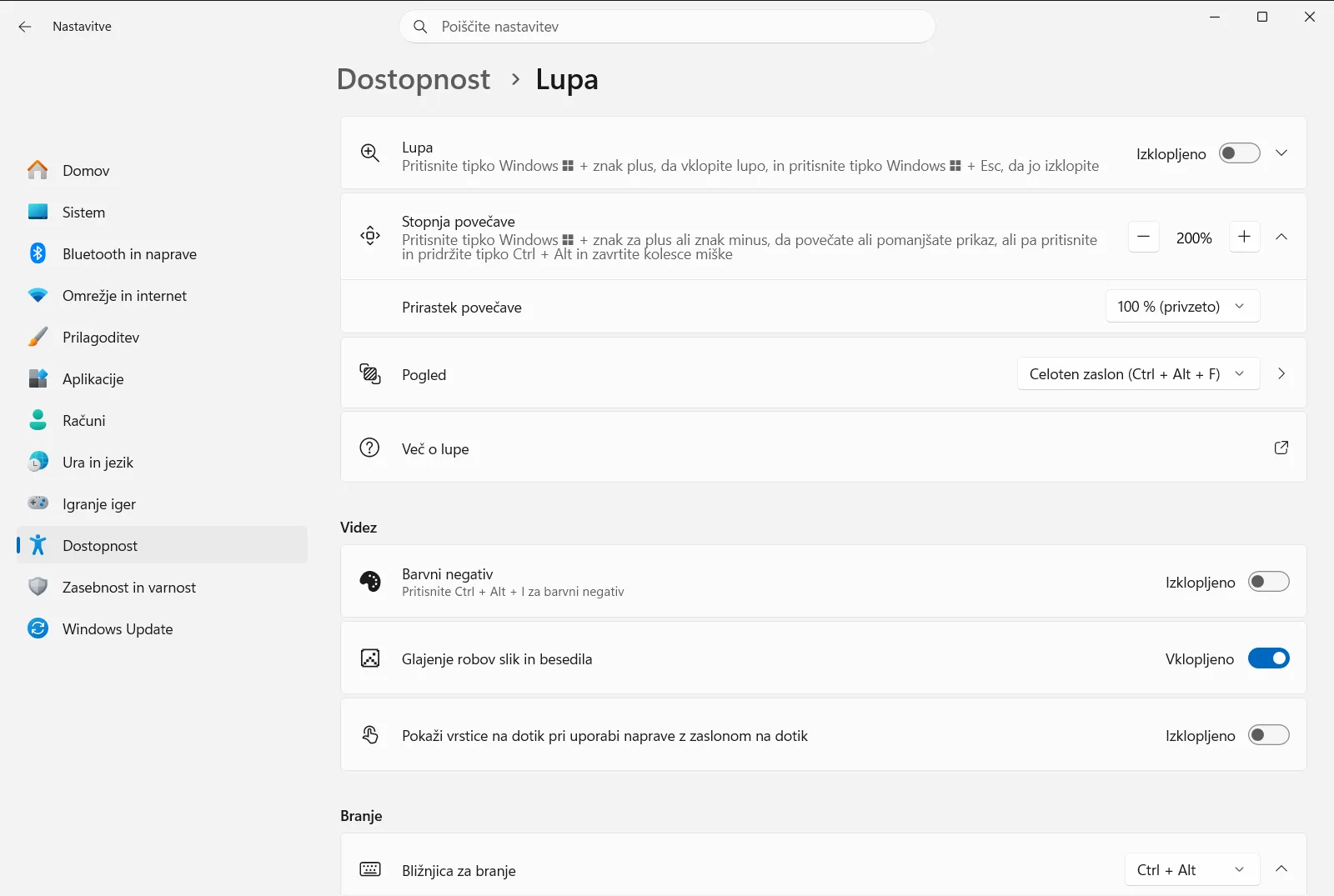Click the 200% magnification value
The height and width of the screenshot is (896, 1334).
(x=1194, y=238)
